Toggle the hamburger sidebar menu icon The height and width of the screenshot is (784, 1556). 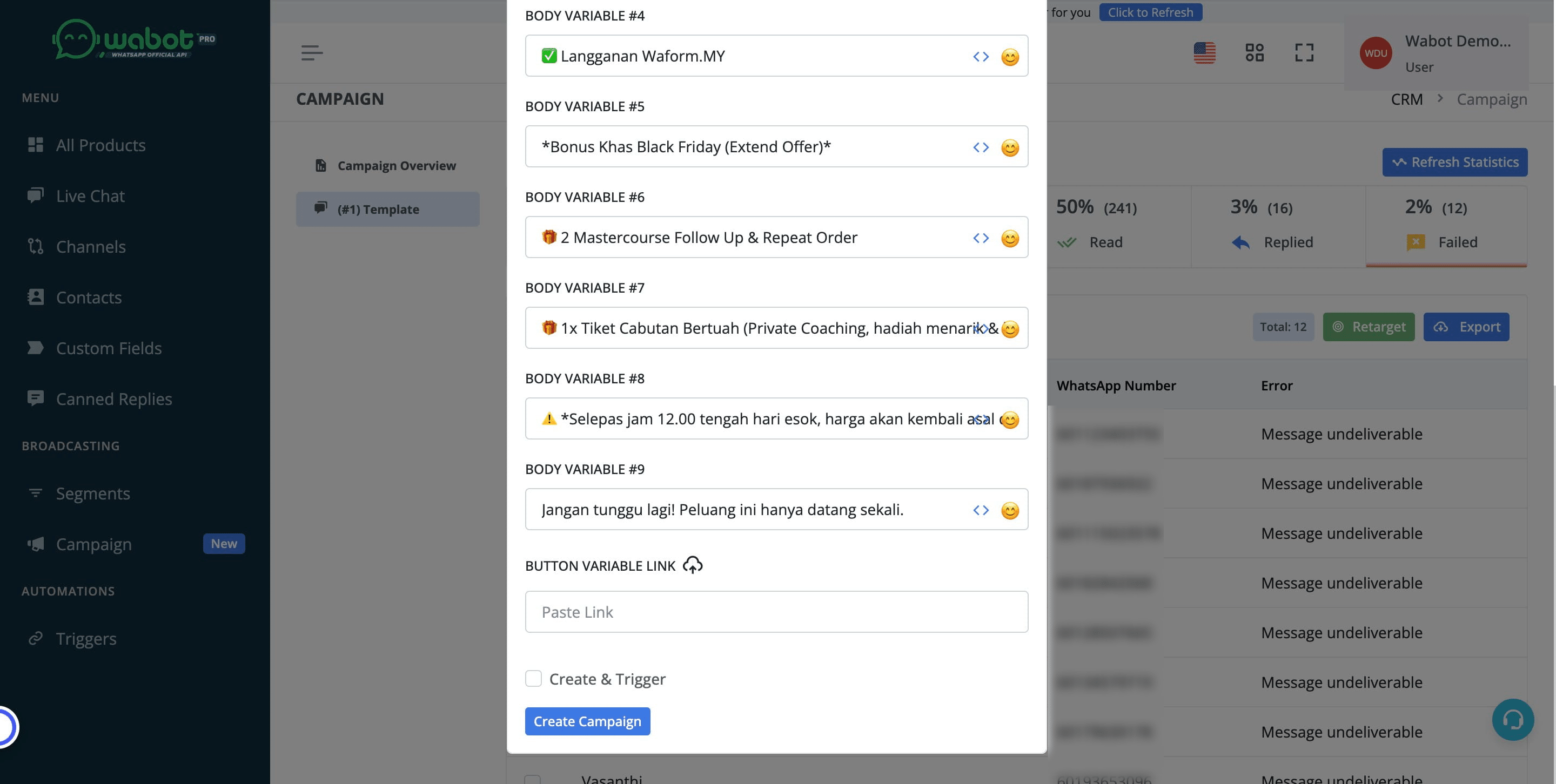(x=312, y=53)
